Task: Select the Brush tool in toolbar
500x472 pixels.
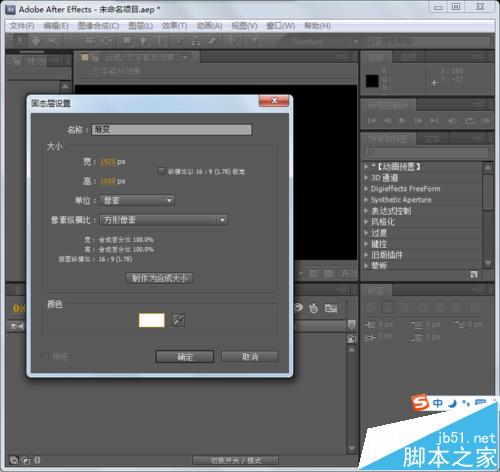Action: pyautogui.click(x=180, y=41)
